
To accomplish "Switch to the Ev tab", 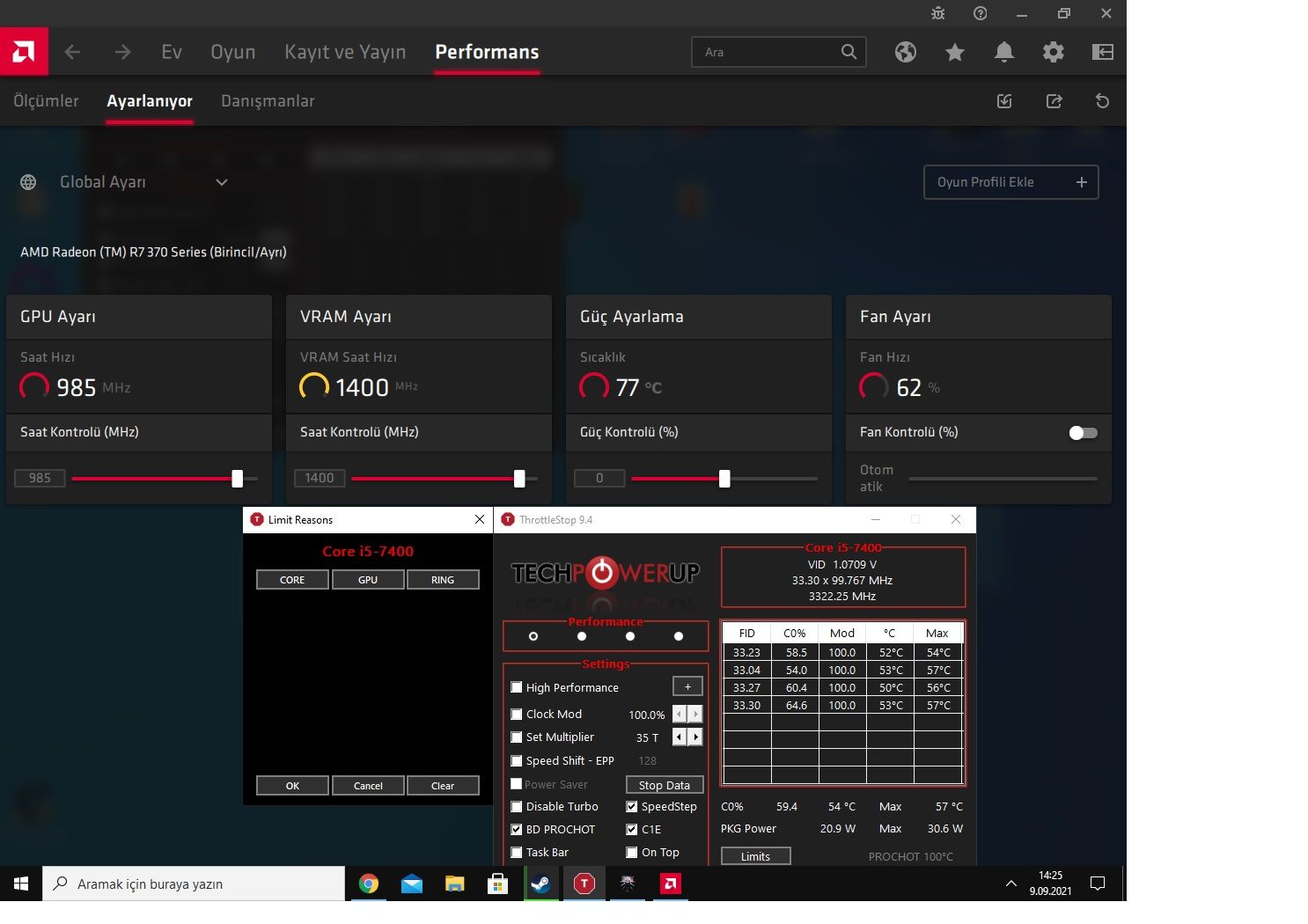I will [x=172, y=52].
